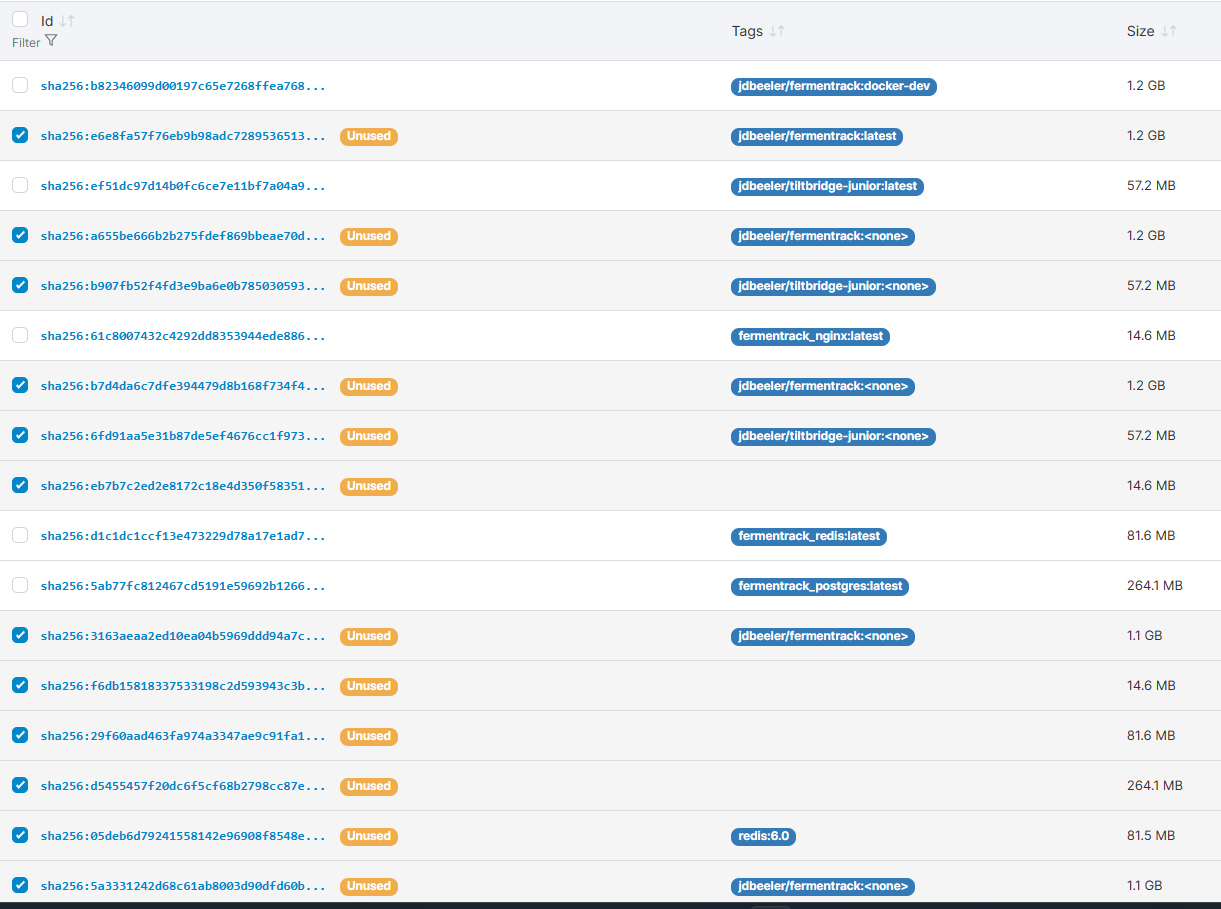Sort the list by Id column arrows
The width and height of the screenshot is (1221, 909).
67,21
